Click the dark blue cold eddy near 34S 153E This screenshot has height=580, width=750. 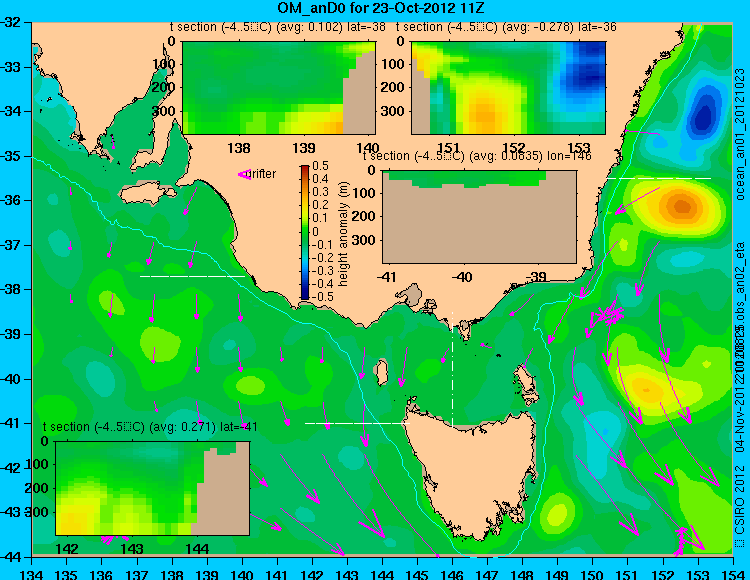703,115
